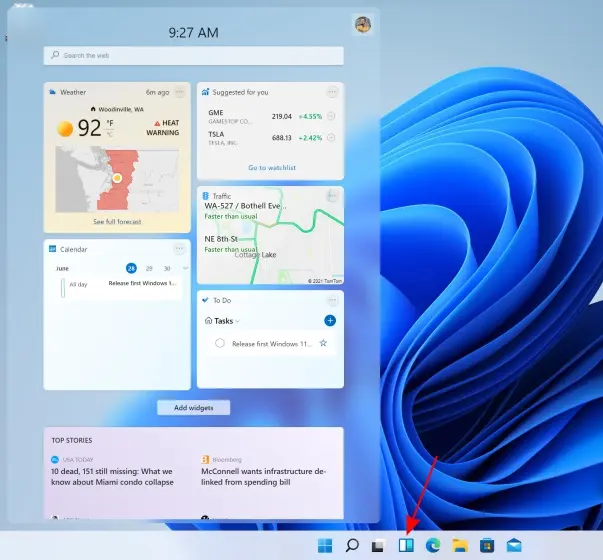This screenshot has width=603, height=560.
Task: Click the heat warning triangle icon
Action: [157, 123]
